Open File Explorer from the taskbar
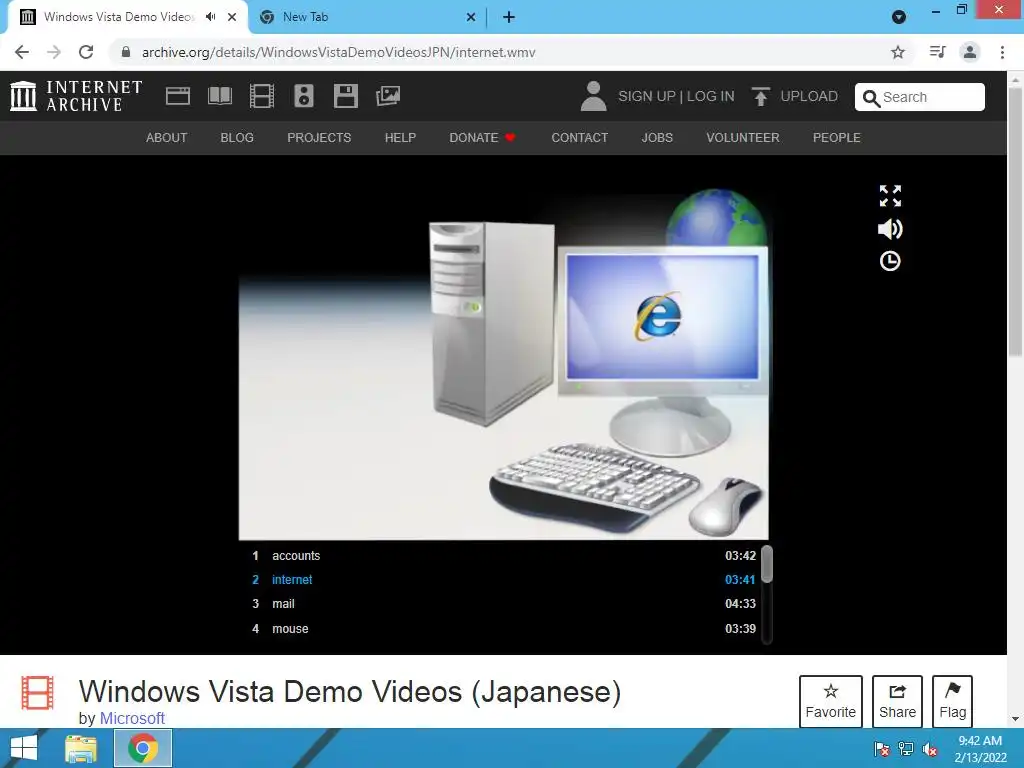The width and height of the screenshot is (1024, 768). coord(81,748)
